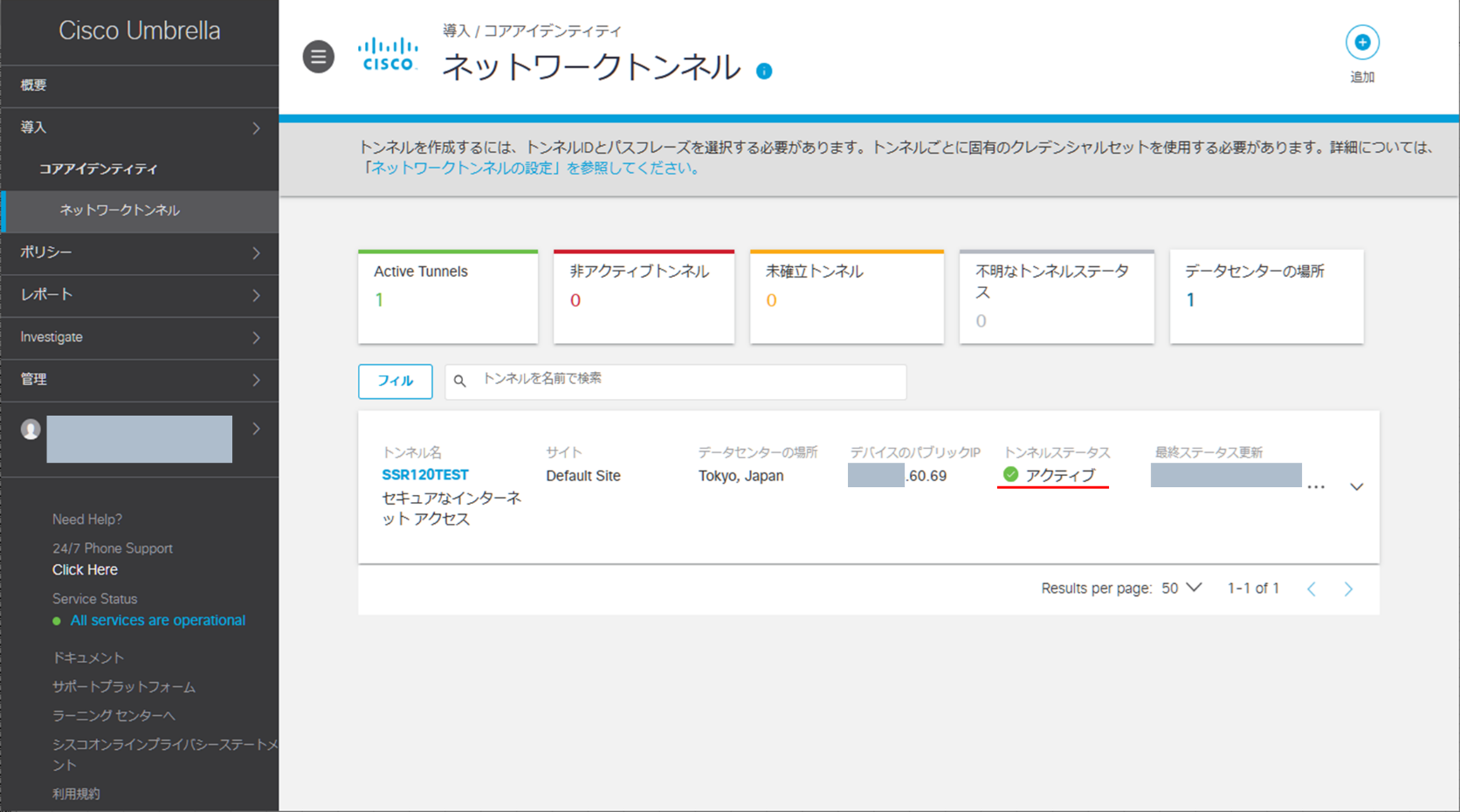
Task: Expand the 管理 sidebar chevron
Action: tap(256, 380)
